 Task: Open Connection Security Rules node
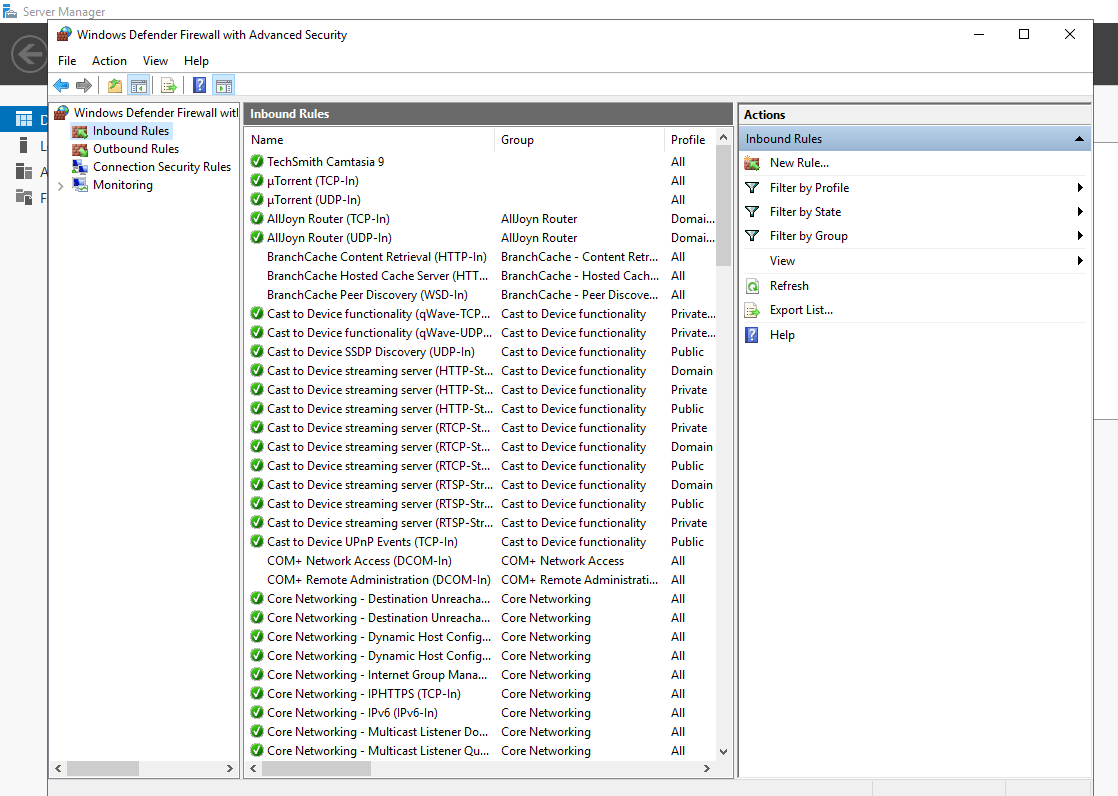[161, 167]
